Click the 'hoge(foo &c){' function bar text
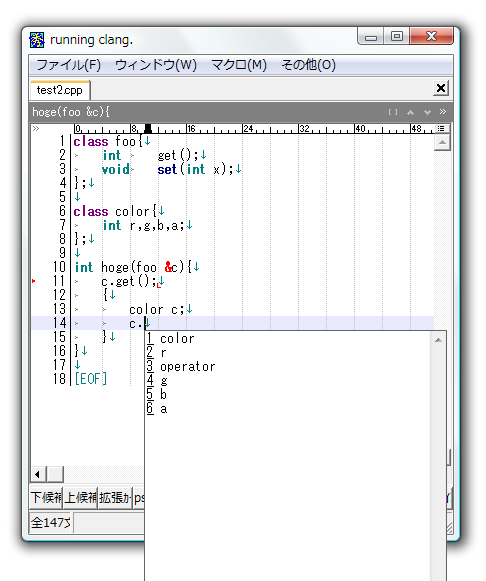The image size is (486, 581). click(70, 112)
